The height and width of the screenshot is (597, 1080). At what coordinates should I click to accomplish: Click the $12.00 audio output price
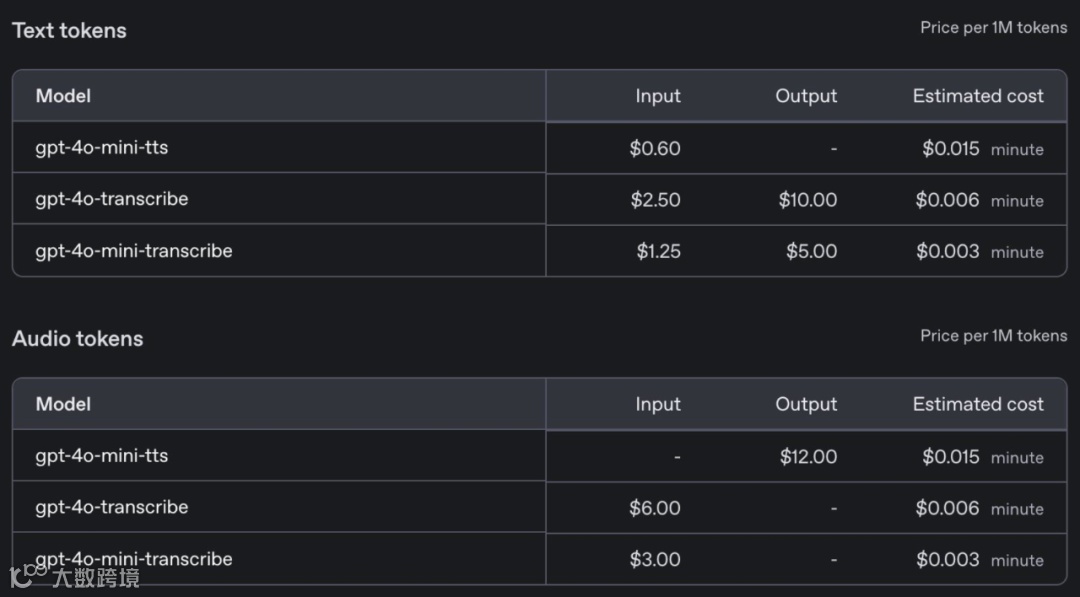pos(808,457)
